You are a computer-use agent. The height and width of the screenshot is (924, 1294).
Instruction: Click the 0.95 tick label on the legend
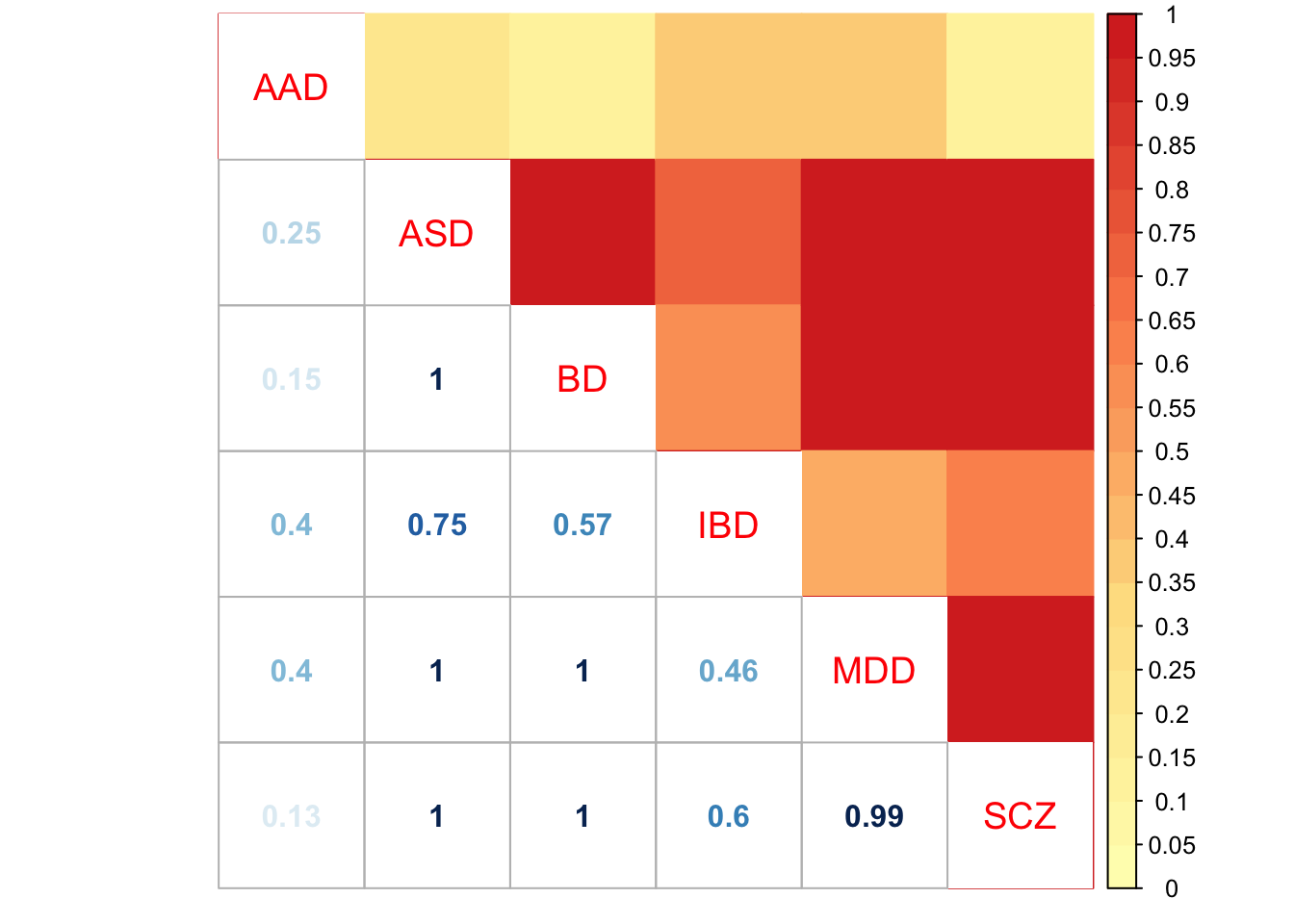pyautogui.click(x=1172, y=59)
